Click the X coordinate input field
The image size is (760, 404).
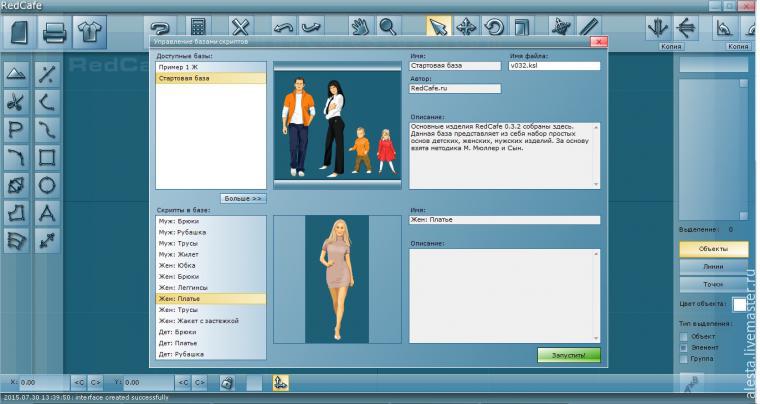click(x=45, y=383)
